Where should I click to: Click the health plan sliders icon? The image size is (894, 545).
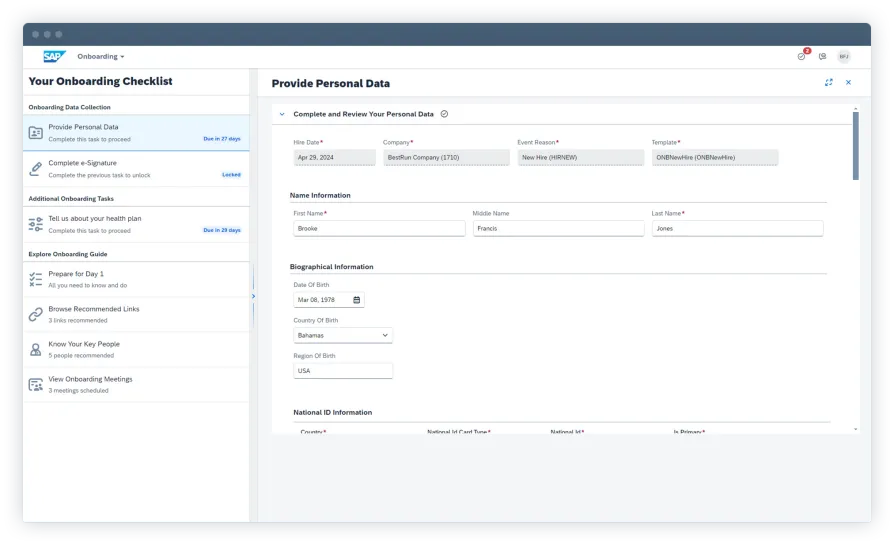(35, 224)
